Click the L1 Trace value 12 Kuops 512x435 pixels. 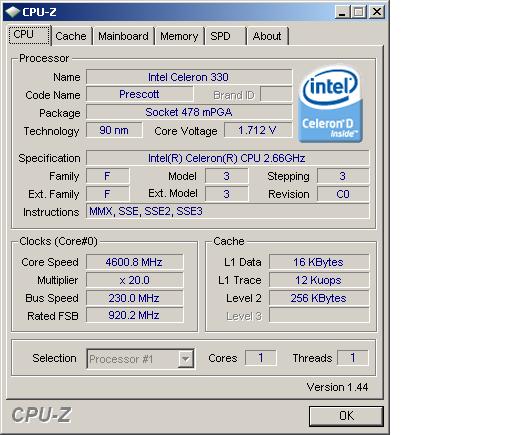(x=319, y=280)
